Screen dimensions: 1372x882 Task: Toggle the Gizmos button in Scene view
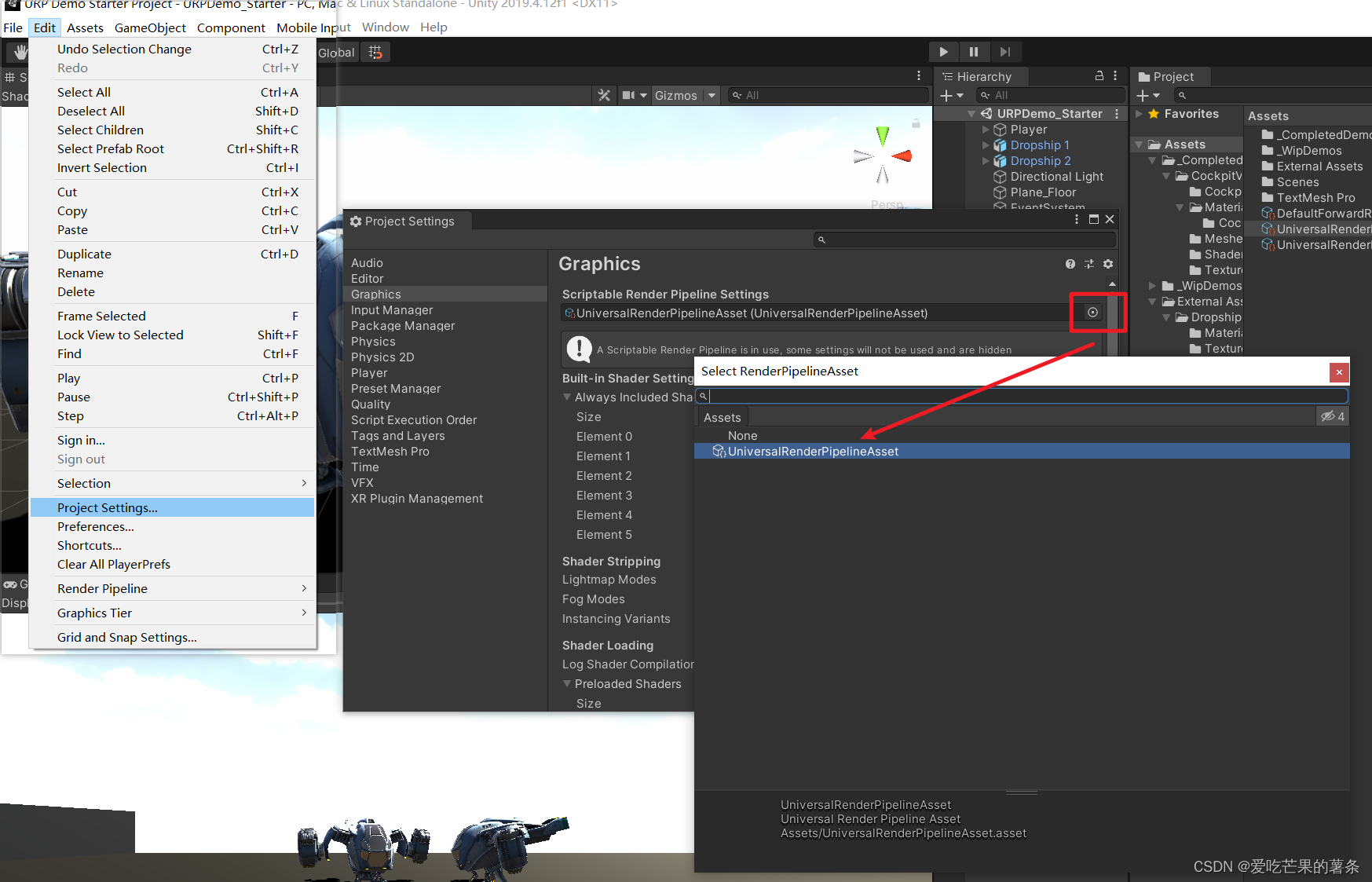(x=676, y=95)
